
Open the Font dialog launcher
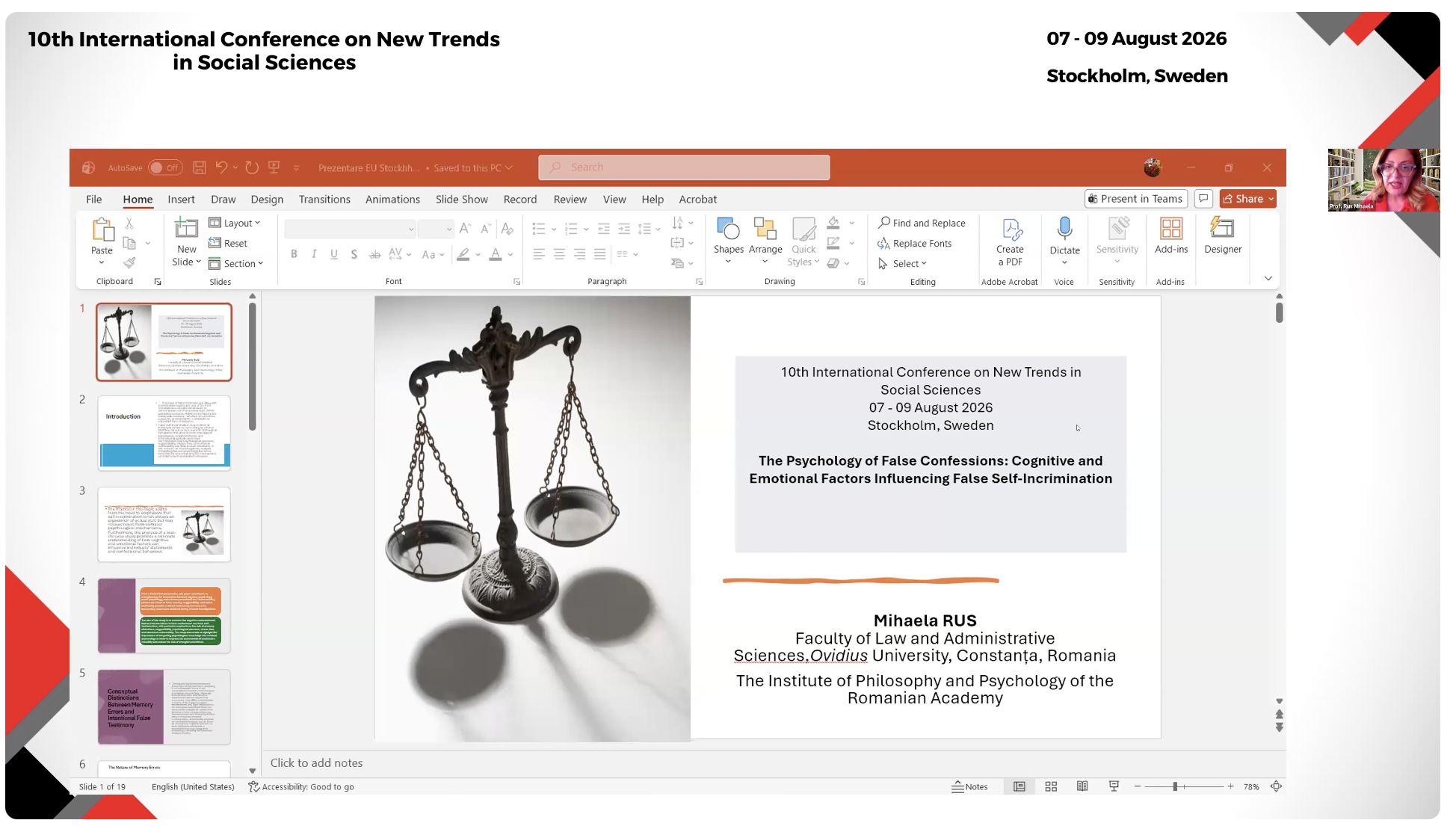click(516, 282)
